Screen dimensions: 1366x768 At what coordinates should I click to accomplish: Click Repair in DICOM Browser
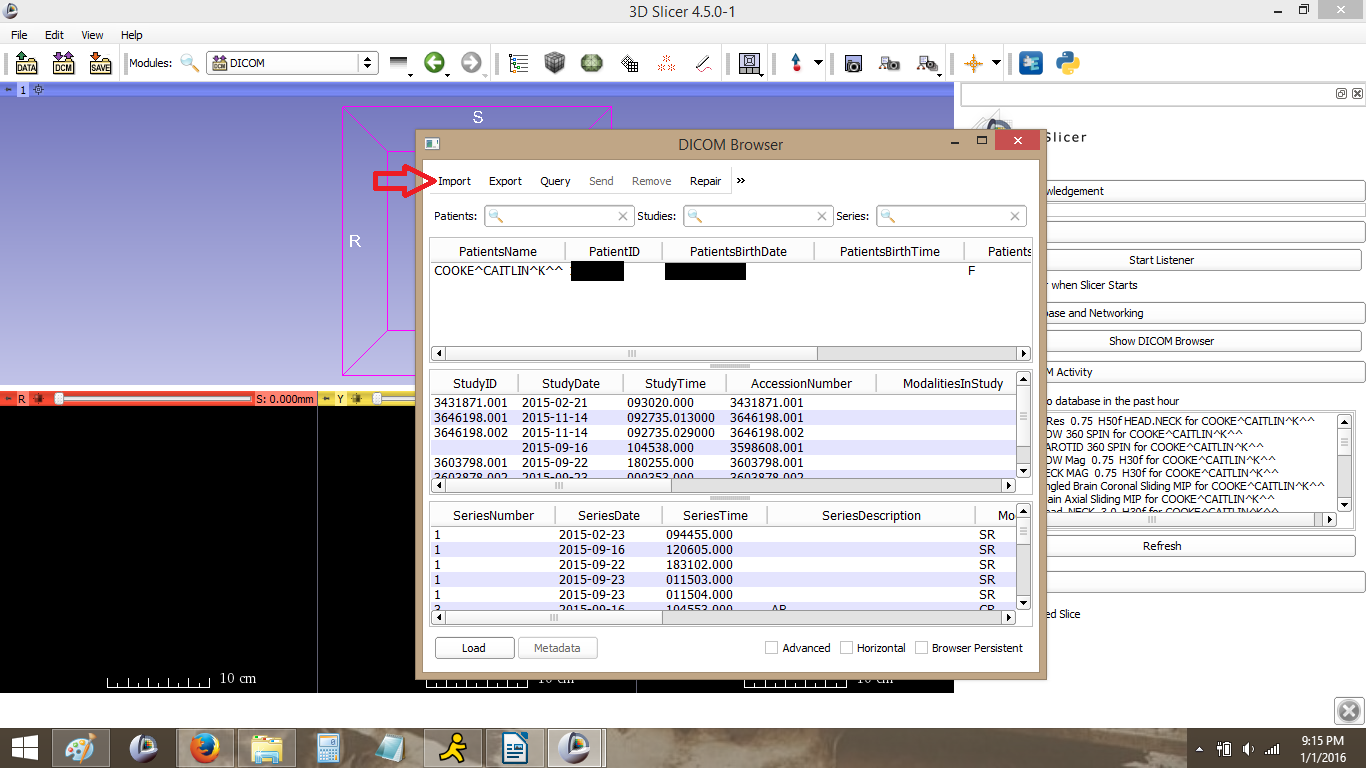click(x=705, y=181)
